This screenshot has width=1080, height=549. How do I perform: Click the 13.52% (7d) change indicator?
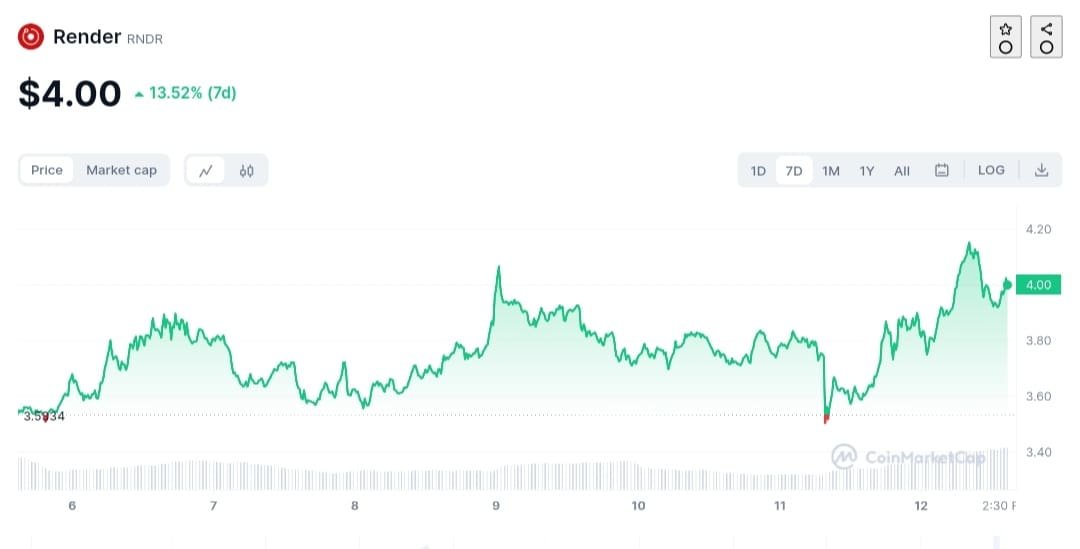point(186,93)
